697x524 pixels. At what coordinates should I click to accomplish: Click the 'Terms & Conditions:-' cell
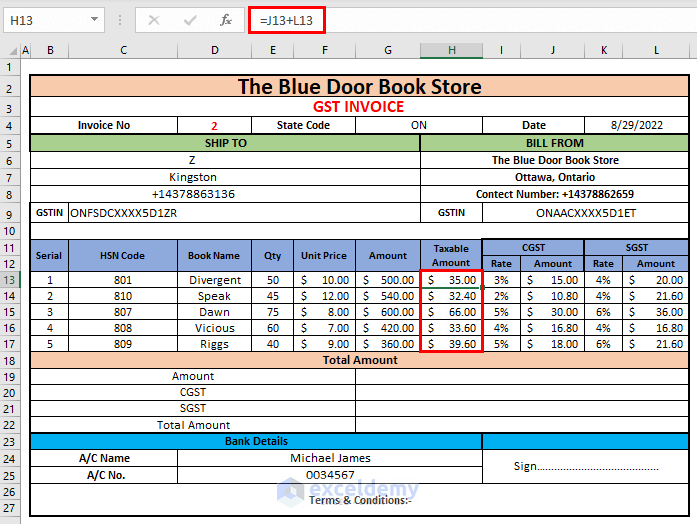click(x=359, y=500)
